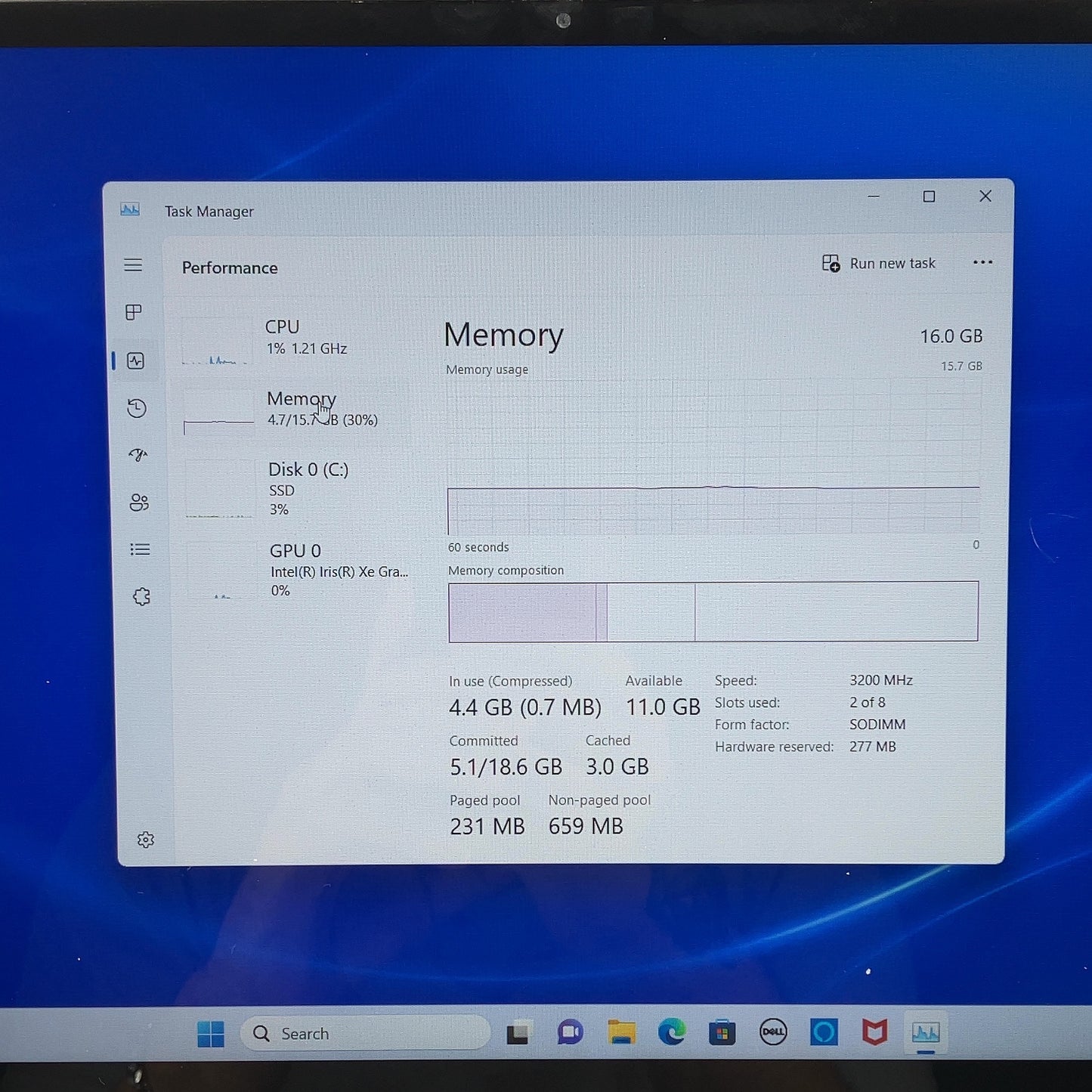The height and width of the screenshot is (1092, 1092).
Task: Click the CPU mini graph thumbnail
Action: (216, 342)
